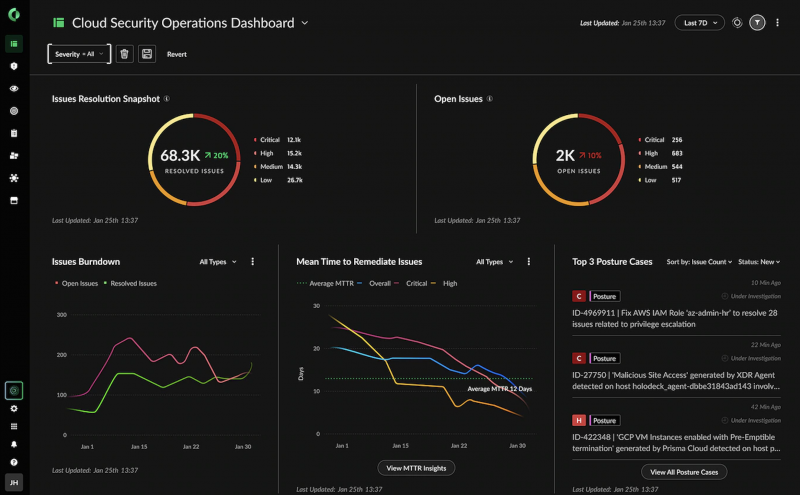The height and width of the screenshot is (495, 800).
Task: Click the notification bell sidebar icon
Action: (x=14, y=444)
